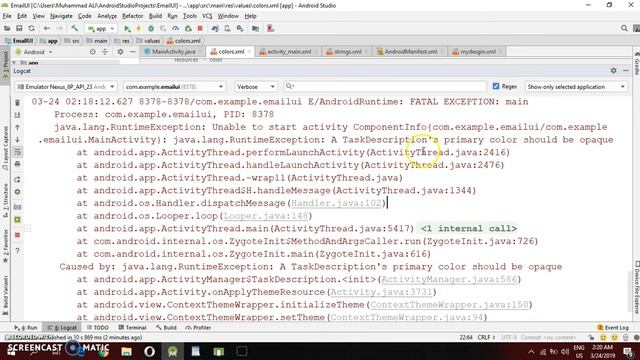
Task: Open the SDK Manager toolbar icon
Action: pos(240,29)
